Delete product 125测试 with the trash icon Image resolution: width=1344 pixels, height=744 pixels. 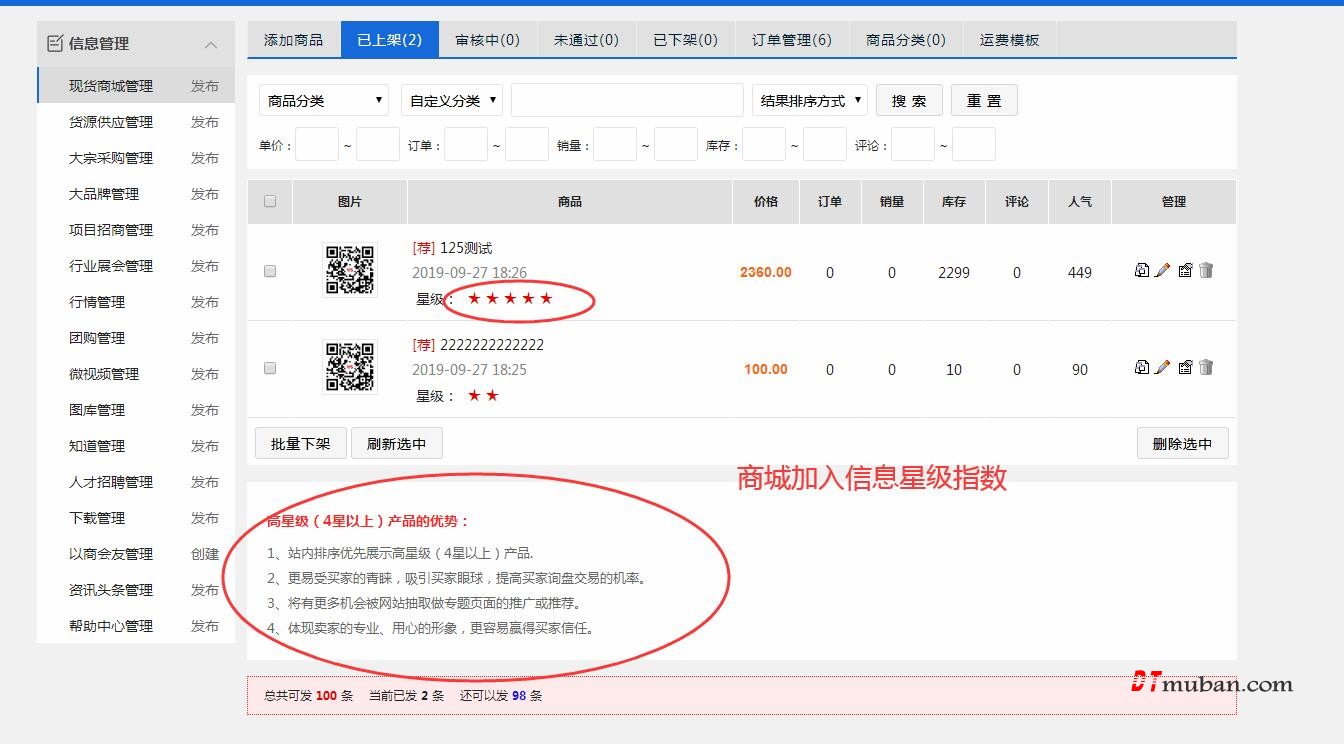[1206, 270]
